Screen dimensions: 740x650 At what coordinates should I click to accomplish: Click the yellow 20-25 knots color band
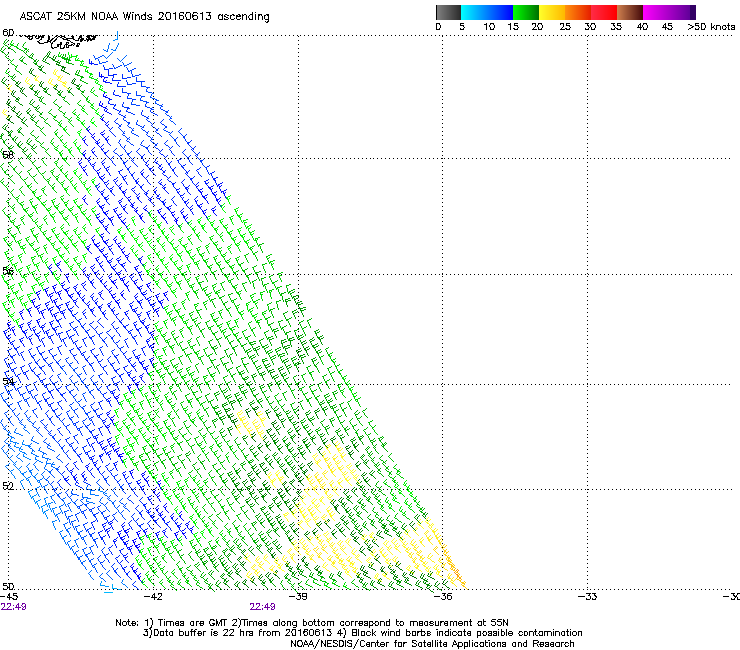pyautogui.click(x=552, y=12)
